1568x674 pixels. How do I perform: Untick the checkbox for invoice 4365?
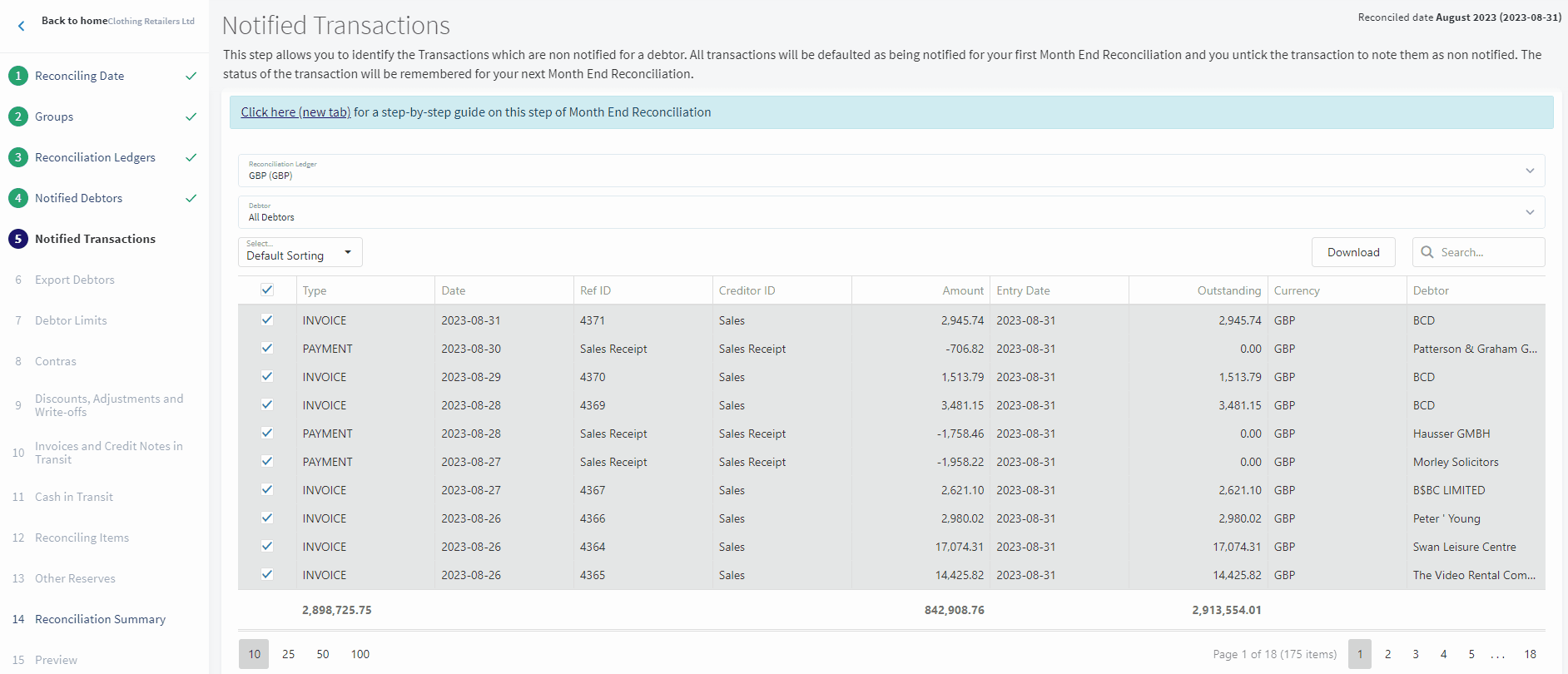pos(267,574)
